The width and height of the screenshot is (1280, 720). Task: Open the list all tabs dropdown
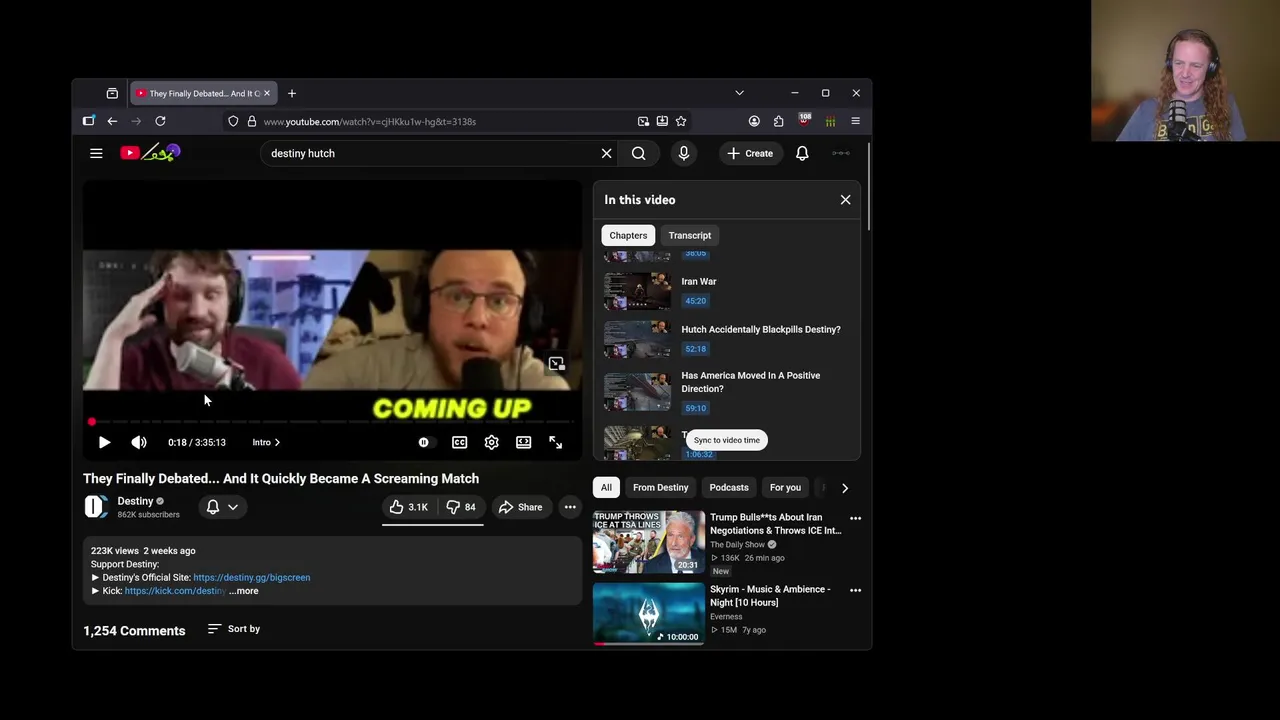click(739, 93)
